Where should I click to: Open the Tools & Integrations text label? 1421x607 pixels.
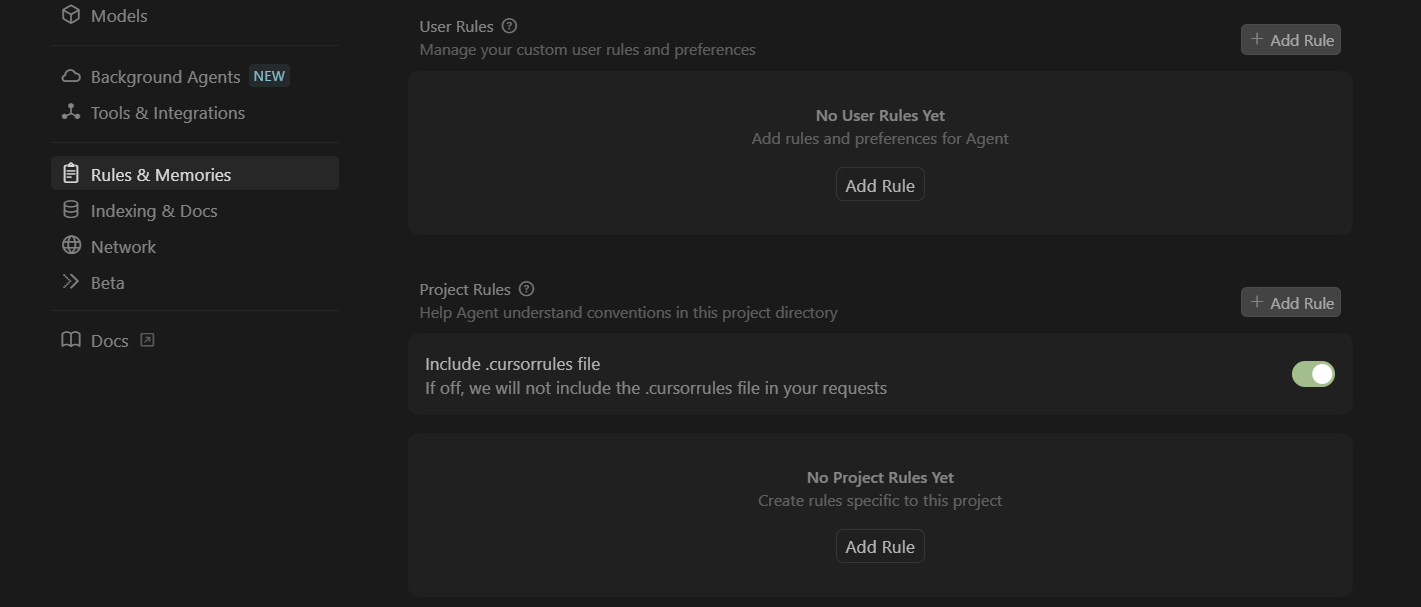pyautogui.click(x=168, y=113)
